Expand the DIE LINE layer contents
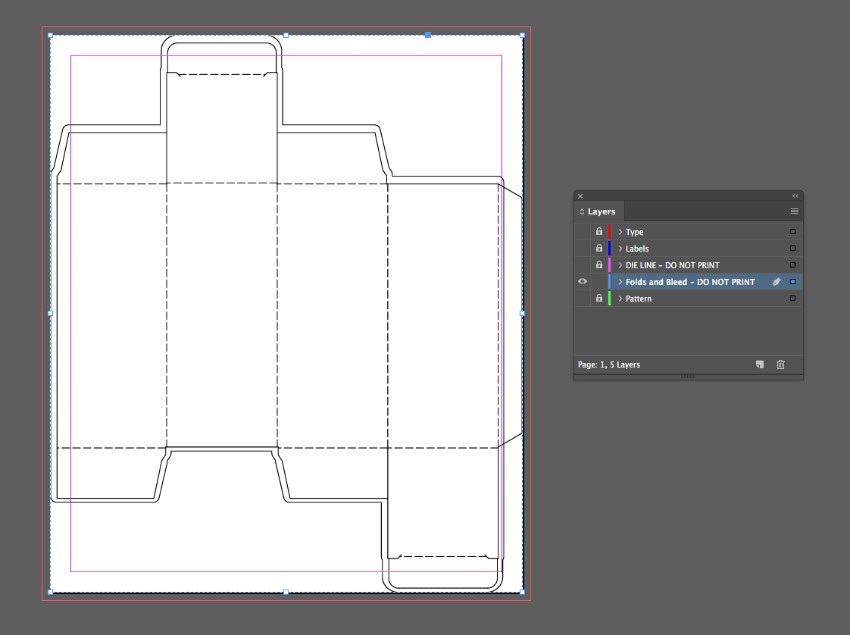Viewport: 850px width, 635px height. pyautogui.click(x=620, y=265)
